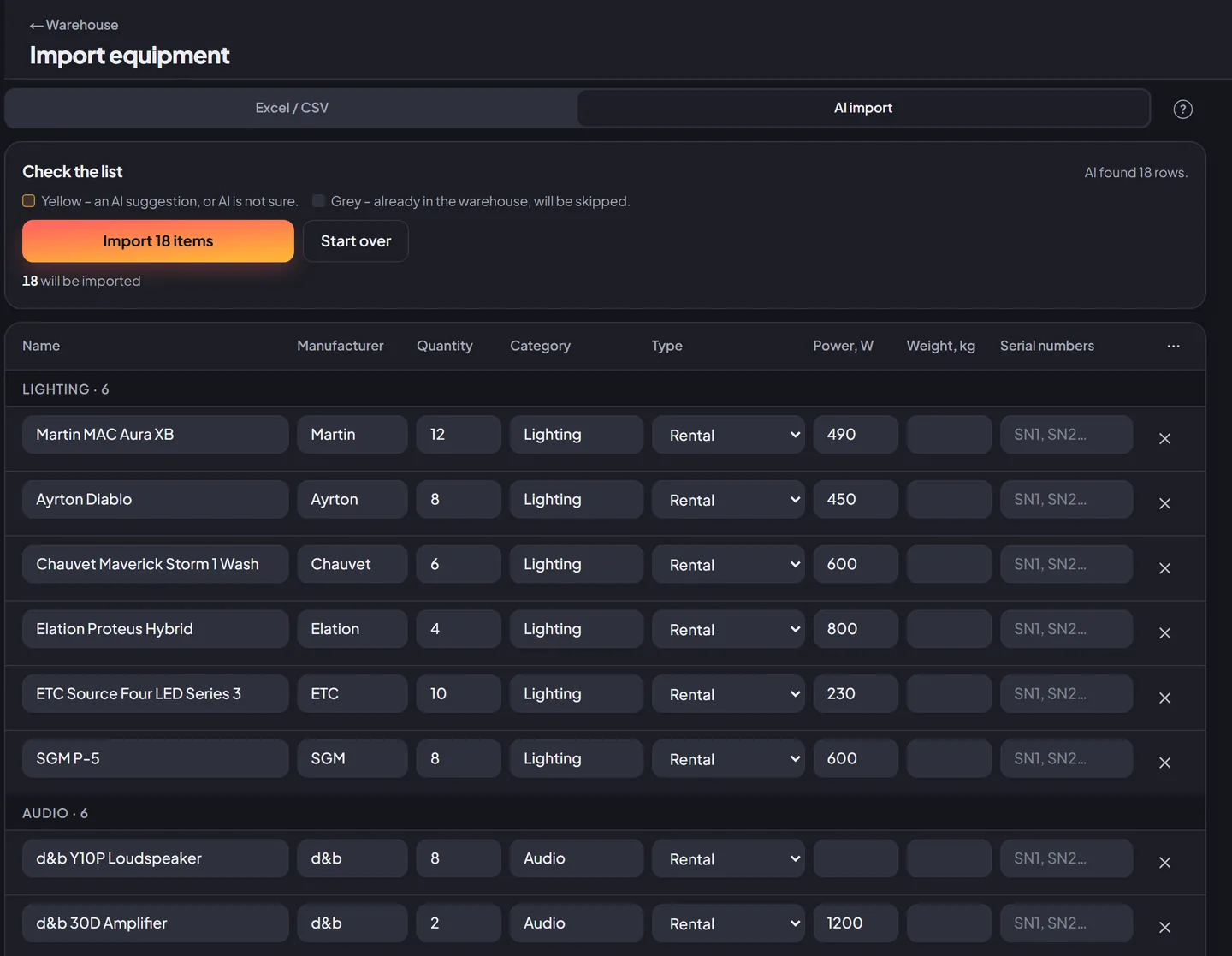
Task: Click the Ayrton manufacturer field
Action: [x=352, y=500]
